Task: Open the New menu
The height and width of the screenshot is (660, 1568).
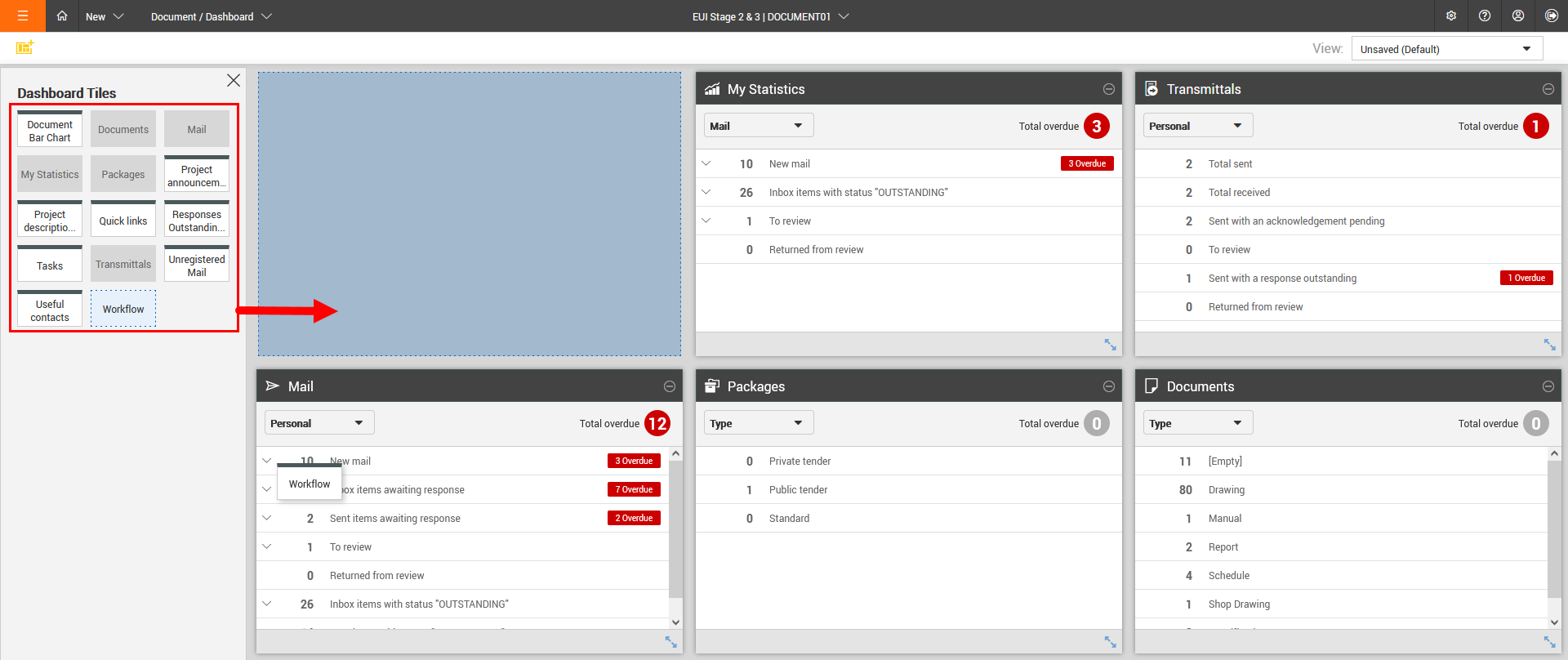Action: click(x=105, y=16)
